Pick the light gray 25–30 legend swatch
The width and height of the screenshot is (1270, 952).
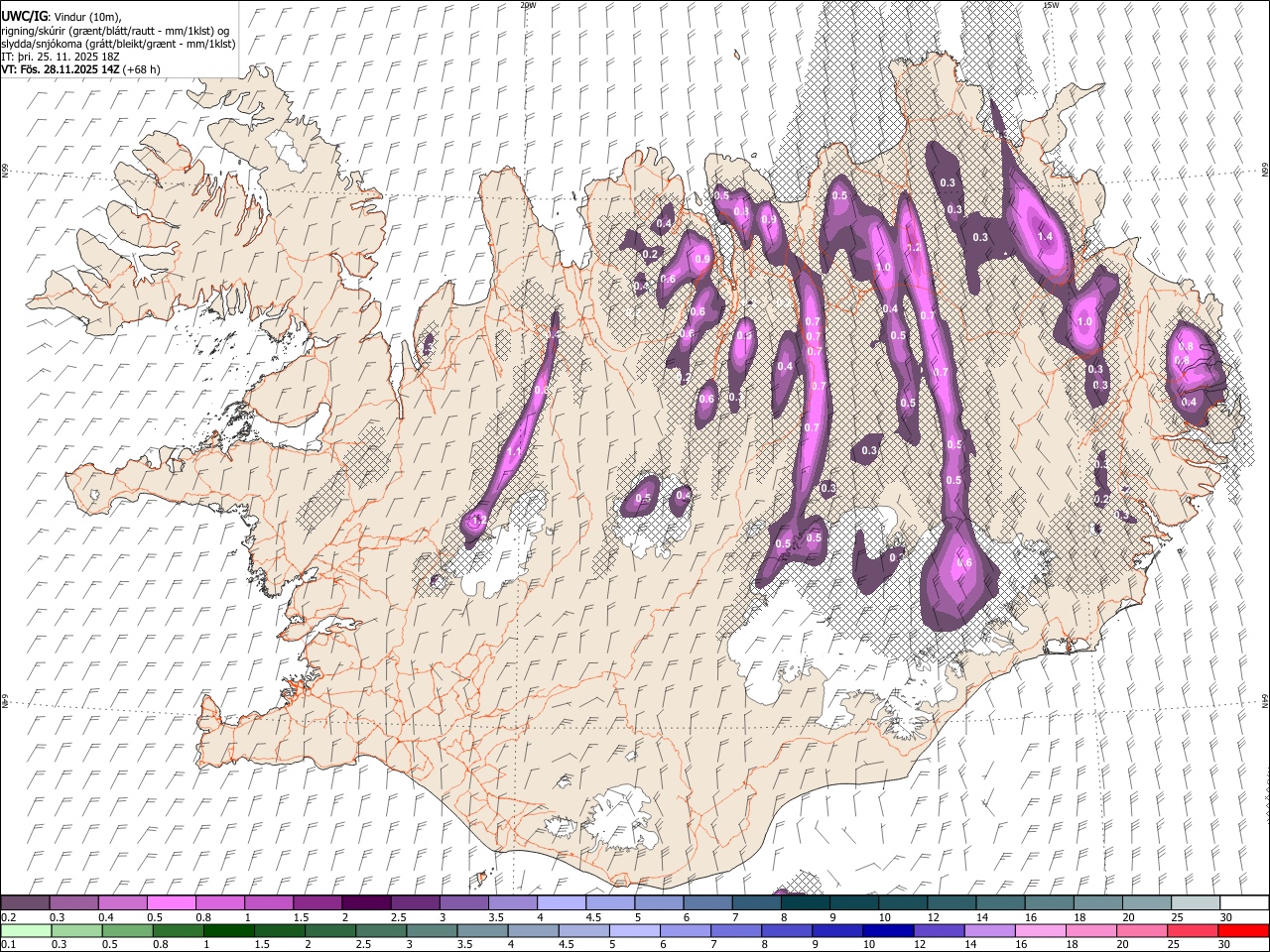pyautogui.click(x=1194, y=902)
